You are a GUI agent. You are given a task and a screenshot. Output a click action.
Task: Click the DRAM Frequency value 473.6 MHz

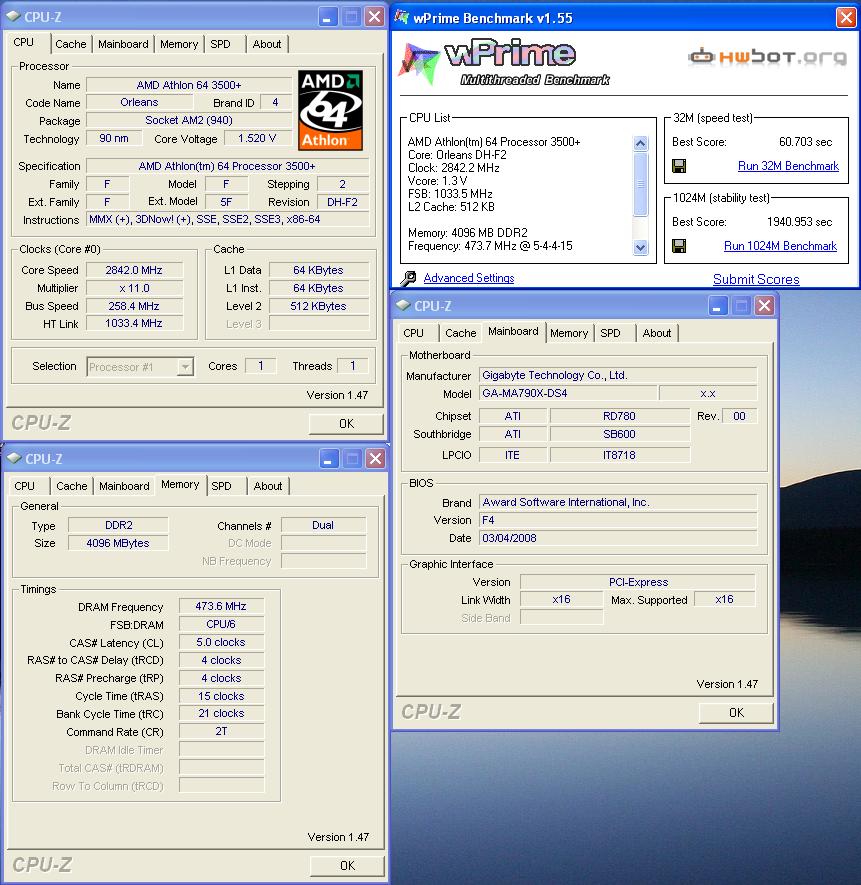click(x=221, y=606)
